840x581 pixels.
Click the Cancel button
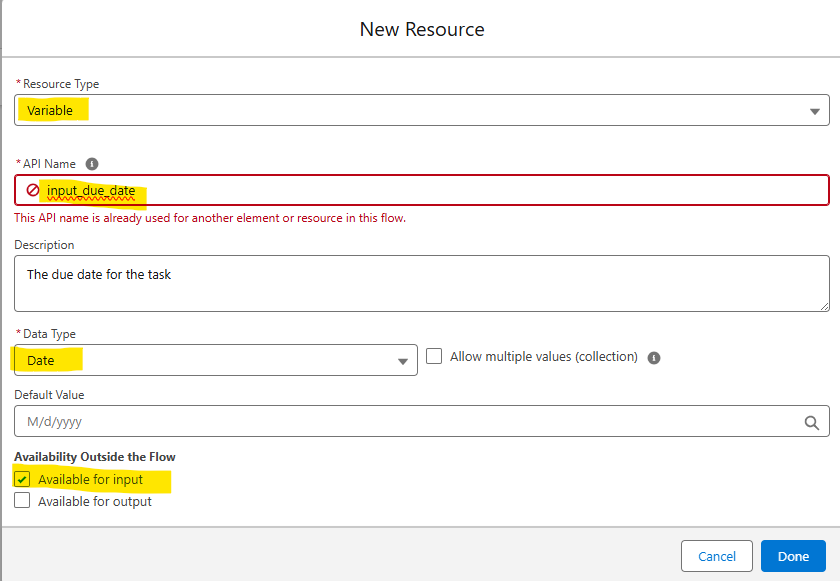(716, 556)
